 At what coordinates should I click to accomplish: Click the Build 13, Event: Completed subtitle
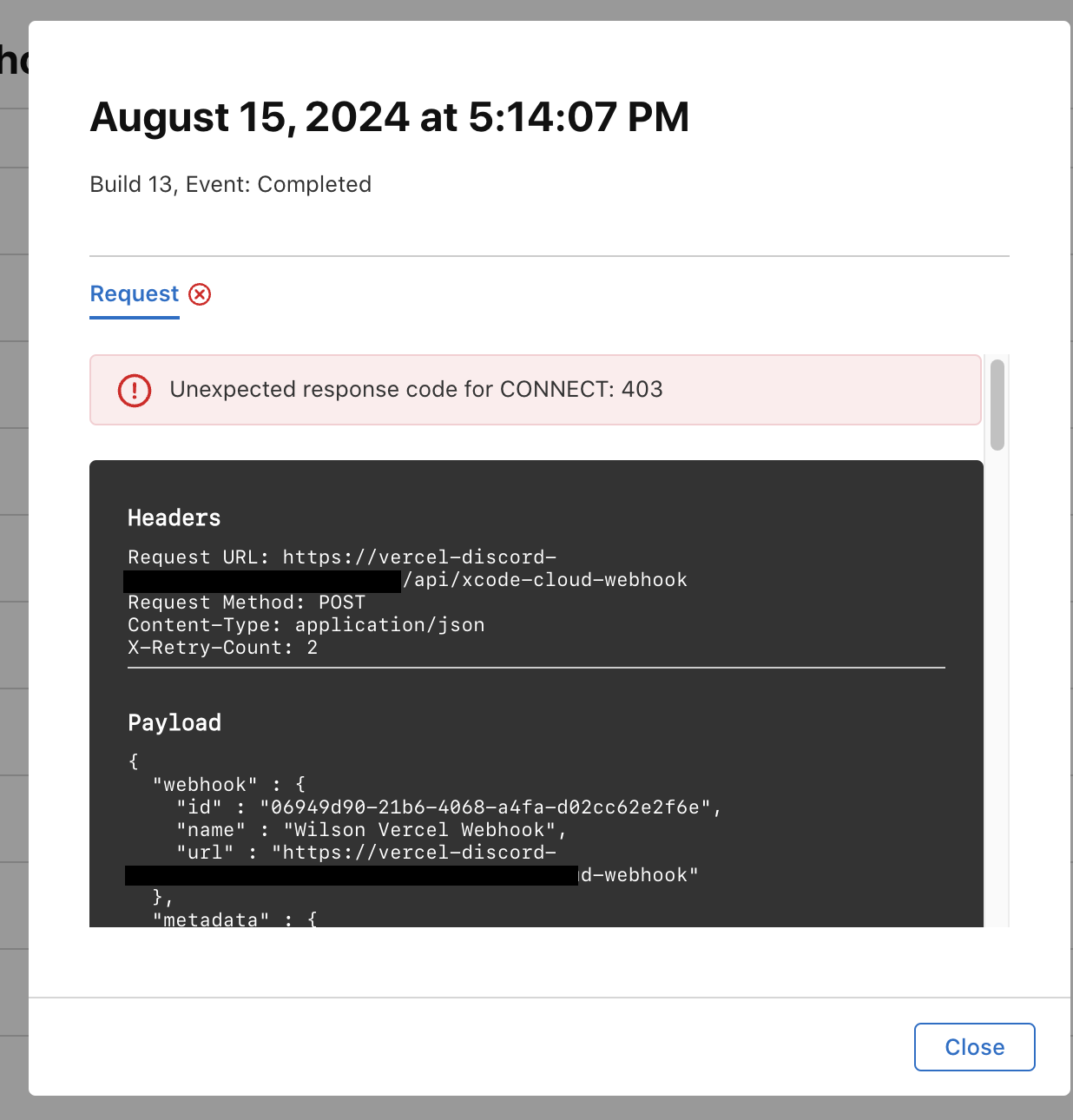point(231,184)
